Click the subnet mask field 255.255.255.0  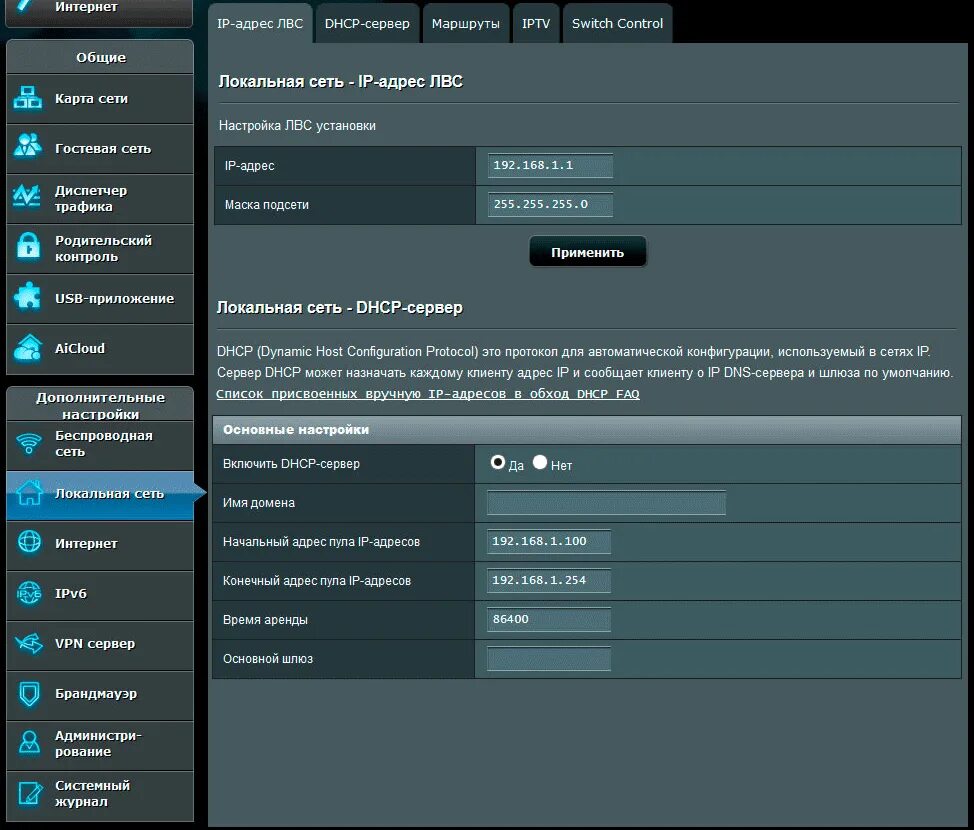coord(550,204)
